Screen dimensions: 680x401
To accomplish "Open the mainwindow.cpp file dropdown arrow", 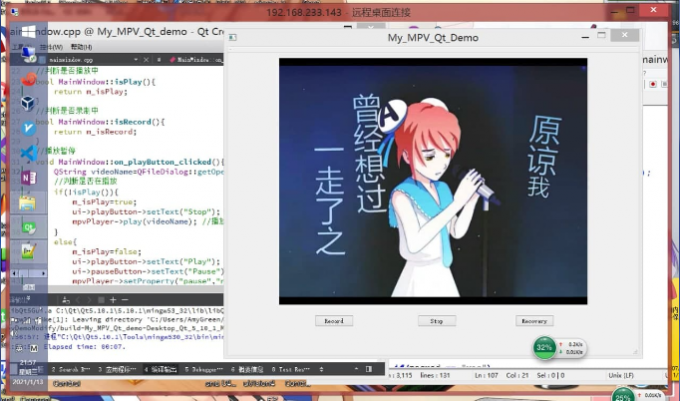I will point(136,60).
